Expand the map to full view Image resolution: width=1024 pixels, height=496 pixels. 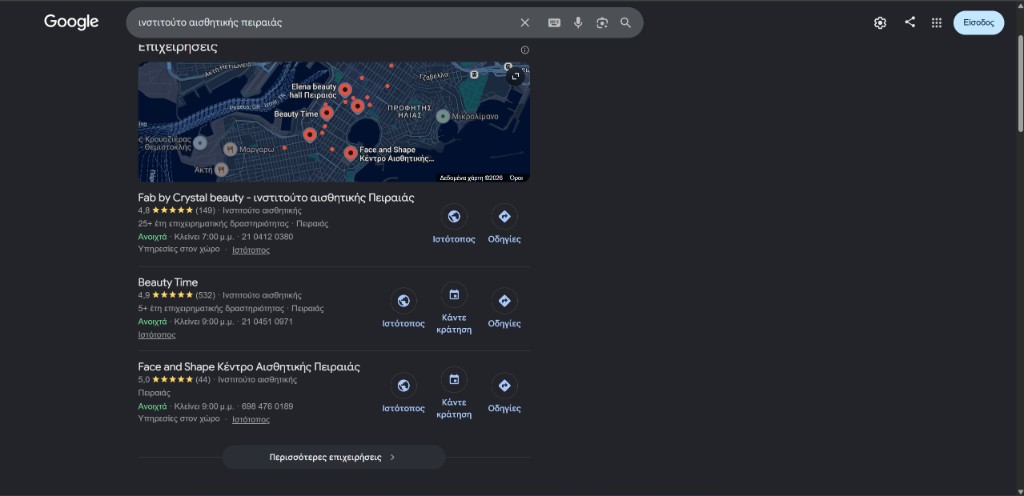pos(515,76)
